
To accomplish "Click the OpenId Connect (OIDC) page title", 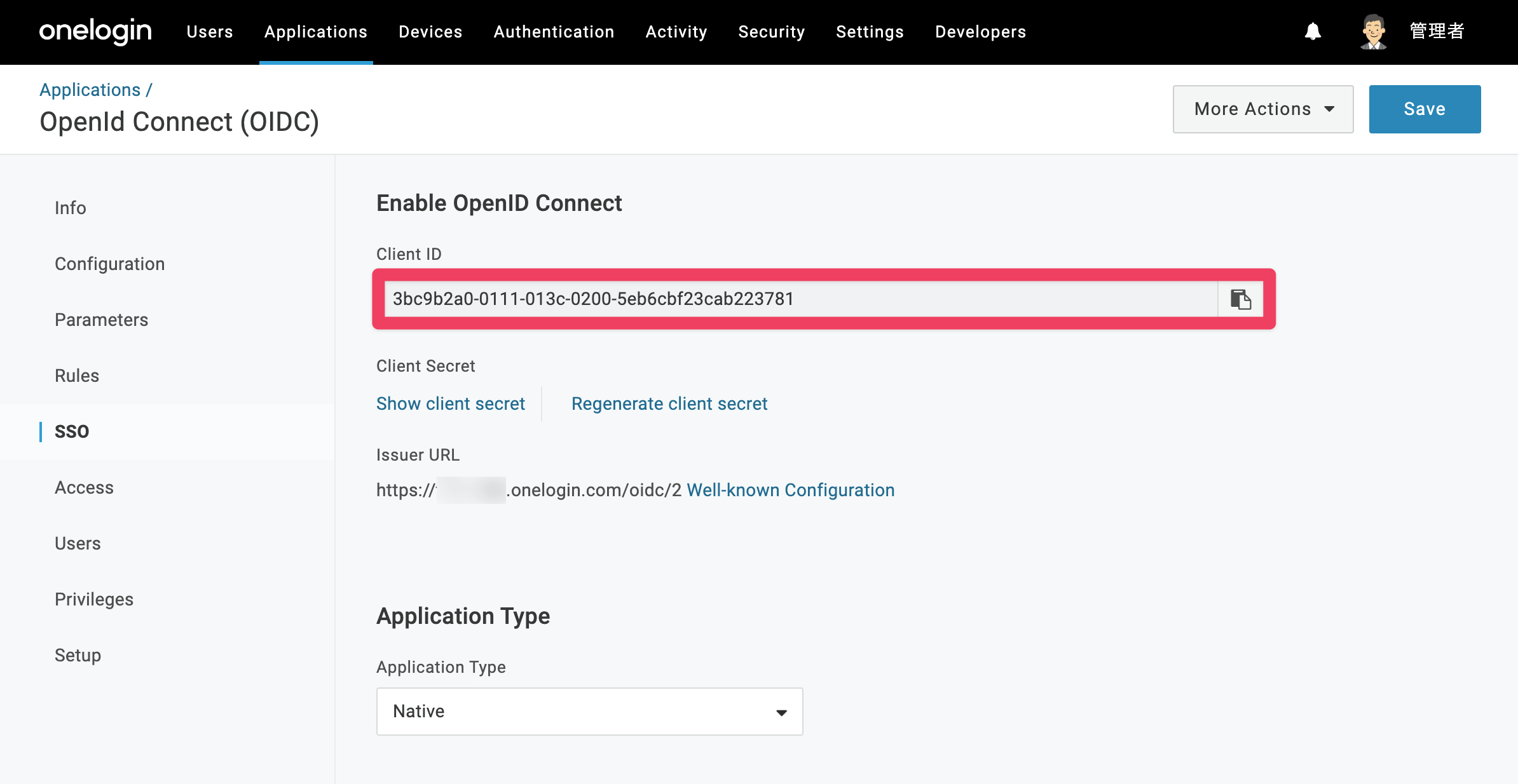I will point(179,122).
